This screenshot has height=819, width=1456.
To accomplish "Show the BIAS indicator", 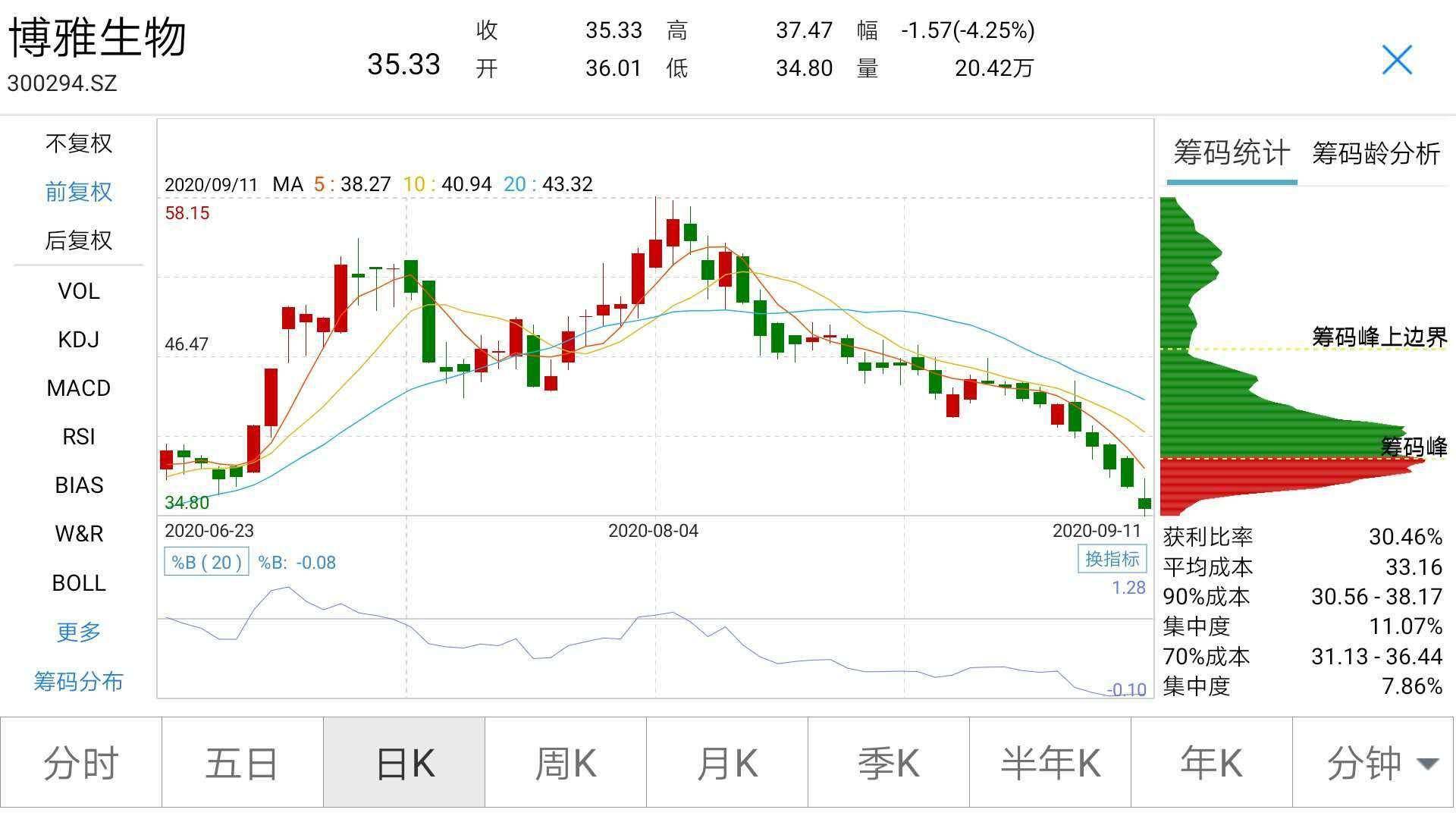I will 79,485.
